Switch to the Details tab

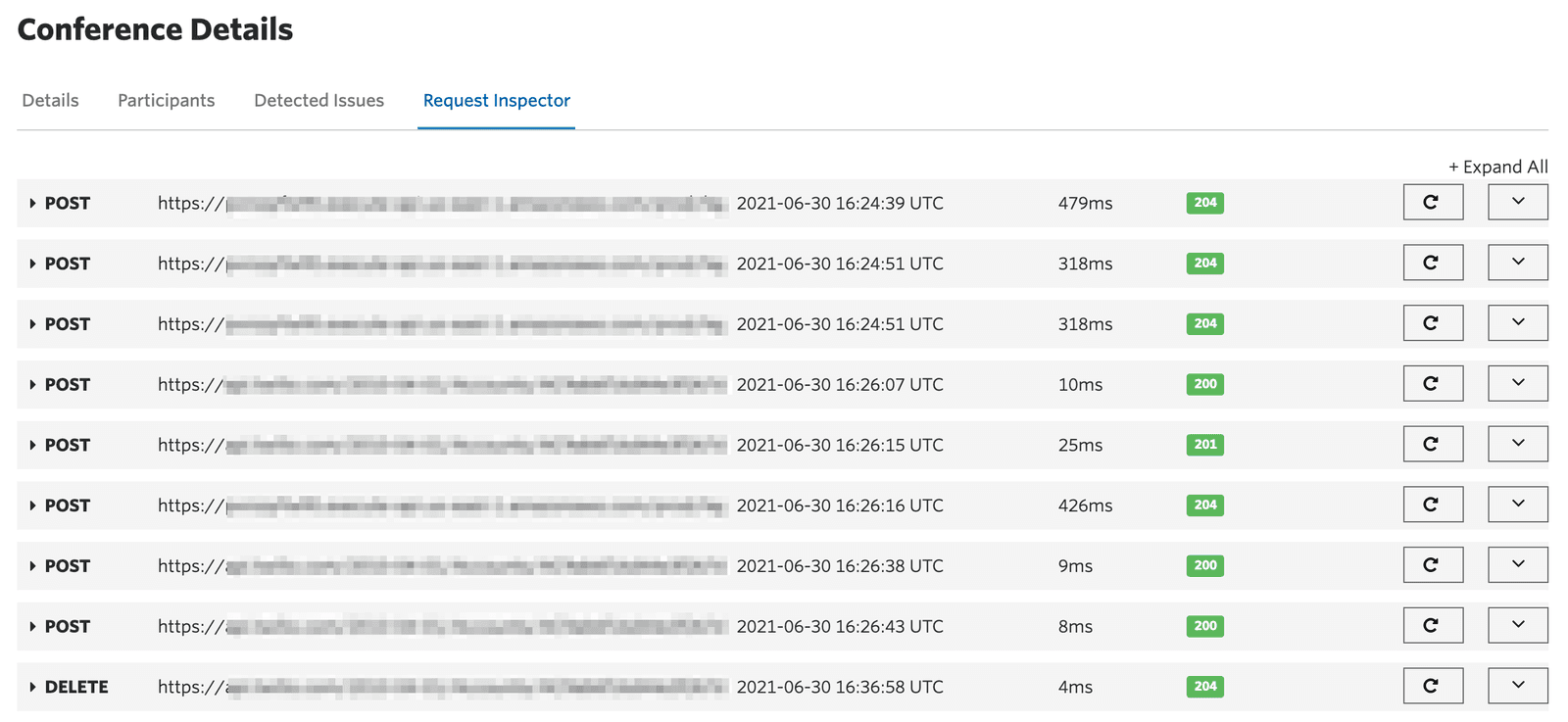pyautogui.click(x=50, y=100)
